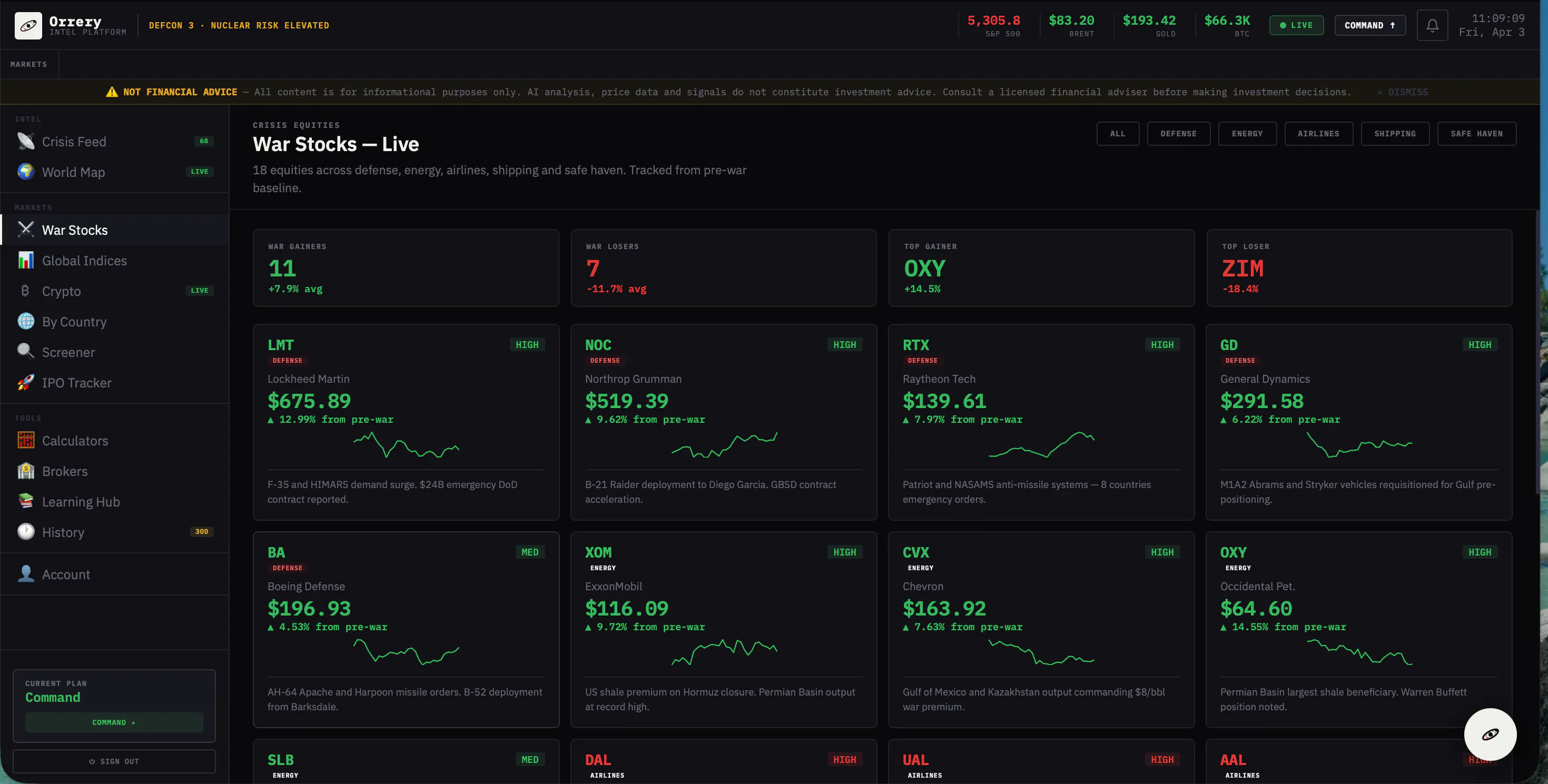
Task: Click the COMMAND + plan button
Action: click(x=114, y=722)
